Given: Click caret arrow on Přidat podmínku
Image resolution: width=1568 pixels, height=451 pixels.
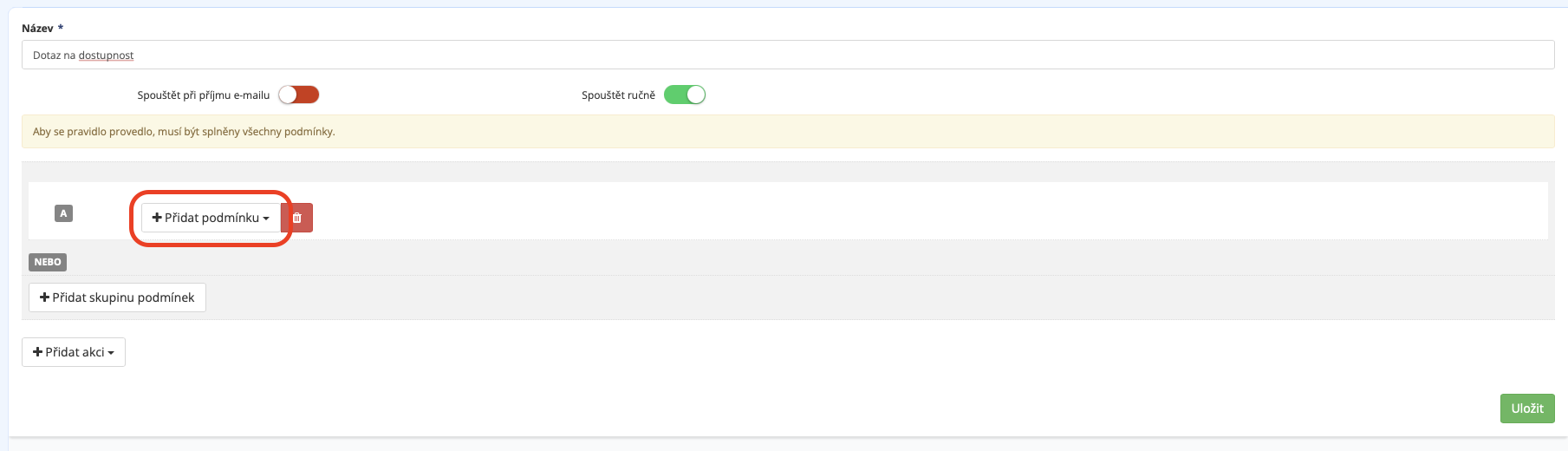Looking at the screenshot, I should click(x=266, y=219).
